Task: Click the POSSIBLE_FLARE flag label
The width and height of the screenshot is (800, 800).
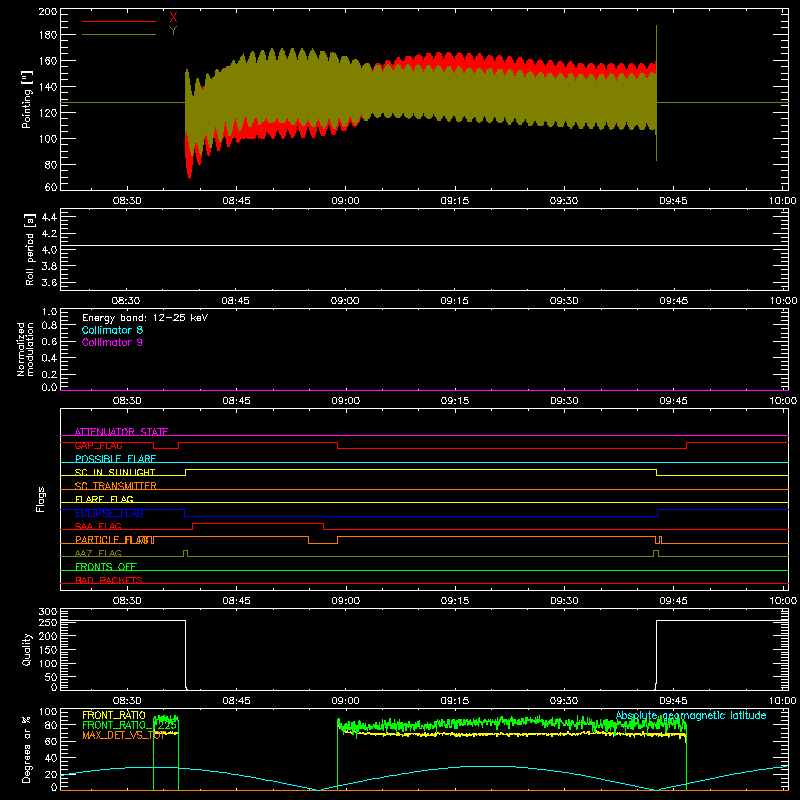Action: [115, 459]
